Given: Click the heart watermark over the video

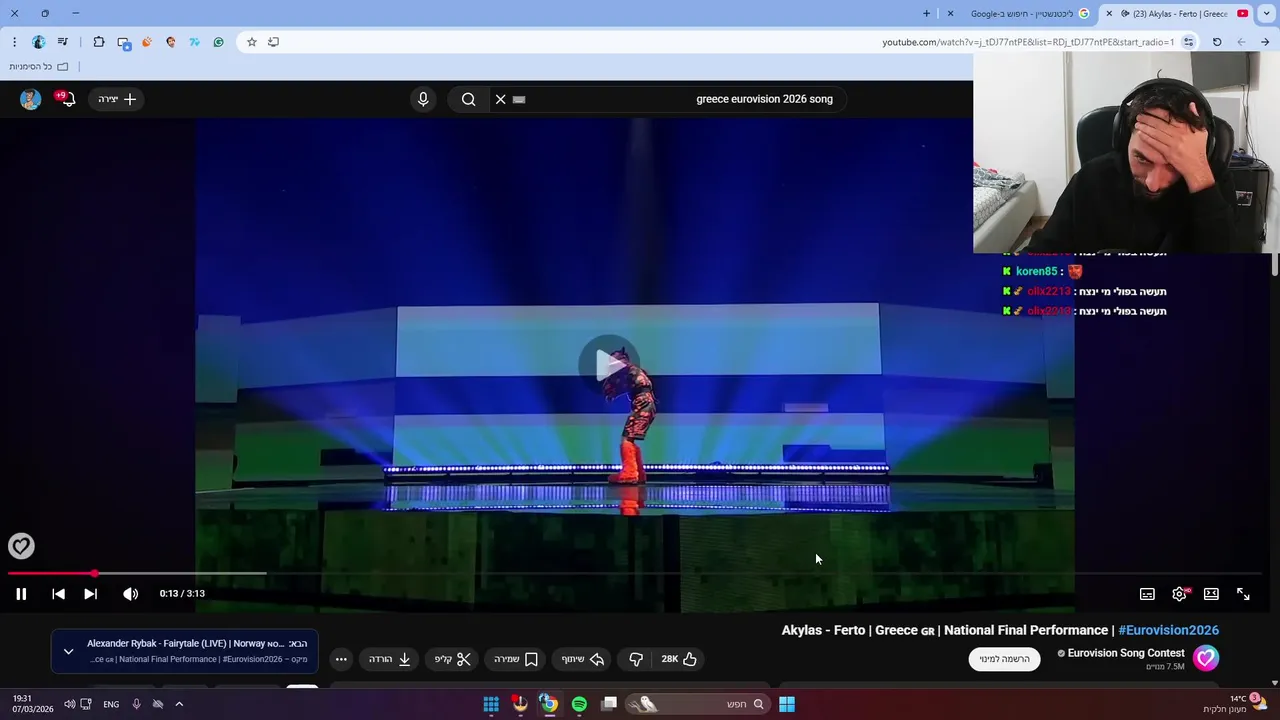Looking at the screenshot, I should point(21,545).
